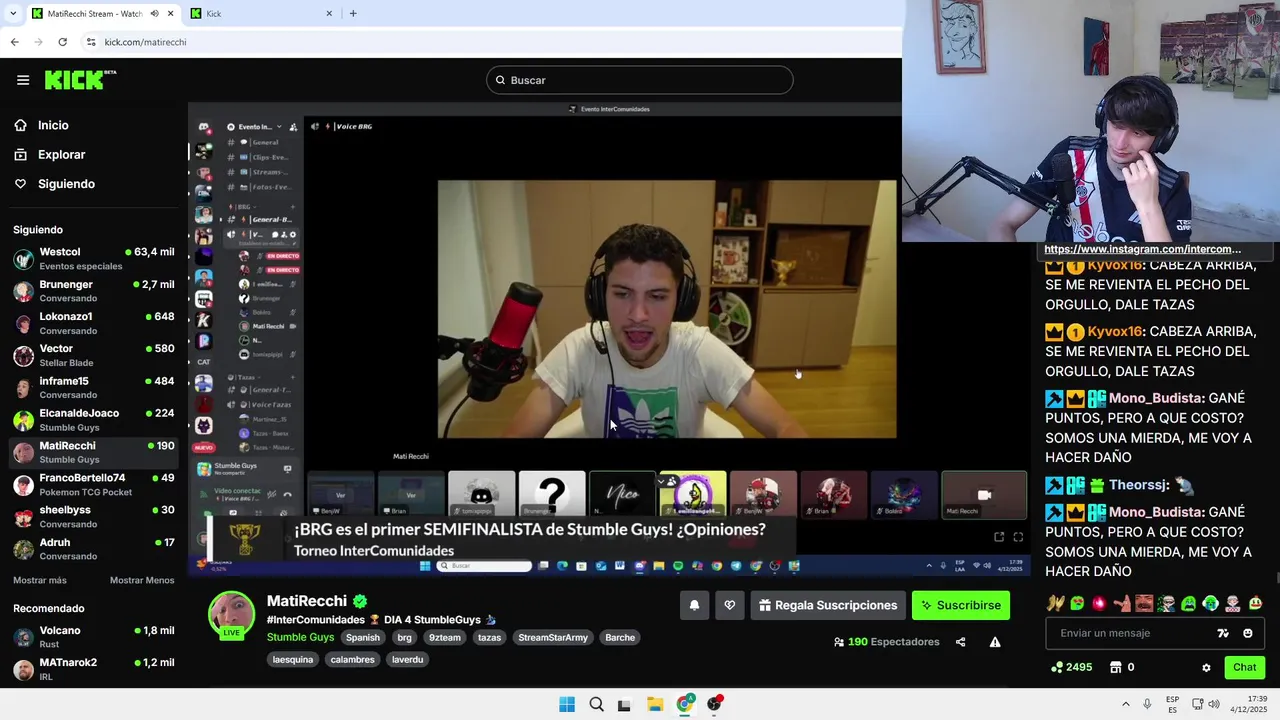
Task: Click the report warning triangle icon
Action: 995,642
